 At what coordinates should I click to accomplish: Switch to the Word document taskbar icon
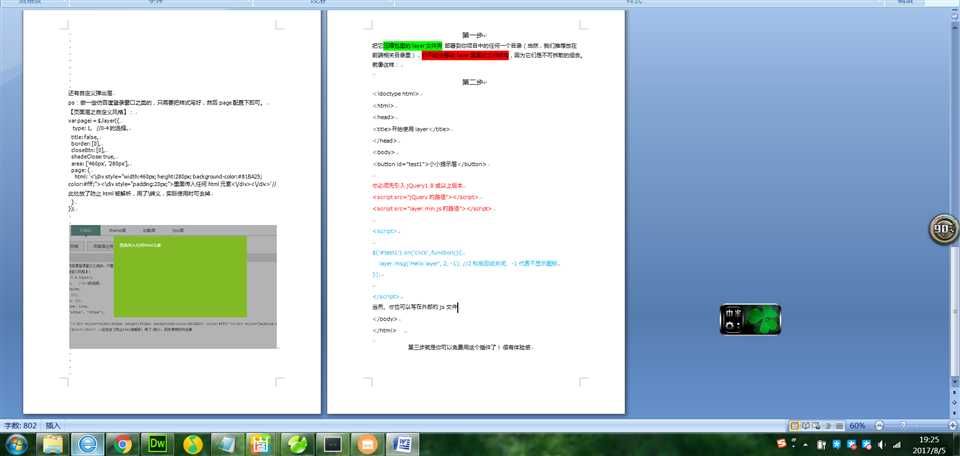coord(402,444)
